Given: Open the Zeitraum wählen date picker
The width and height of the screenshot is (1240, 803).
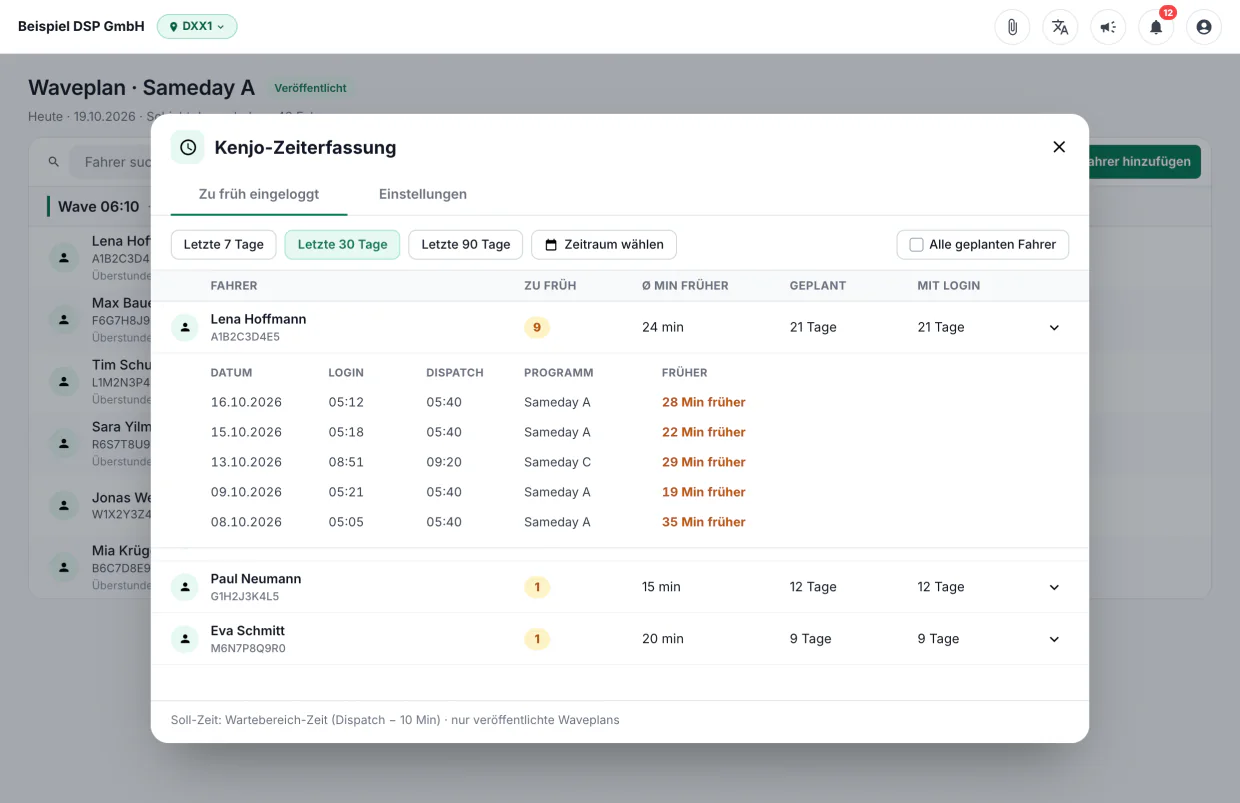Looking at the screenshot, I should click(604, 245).
